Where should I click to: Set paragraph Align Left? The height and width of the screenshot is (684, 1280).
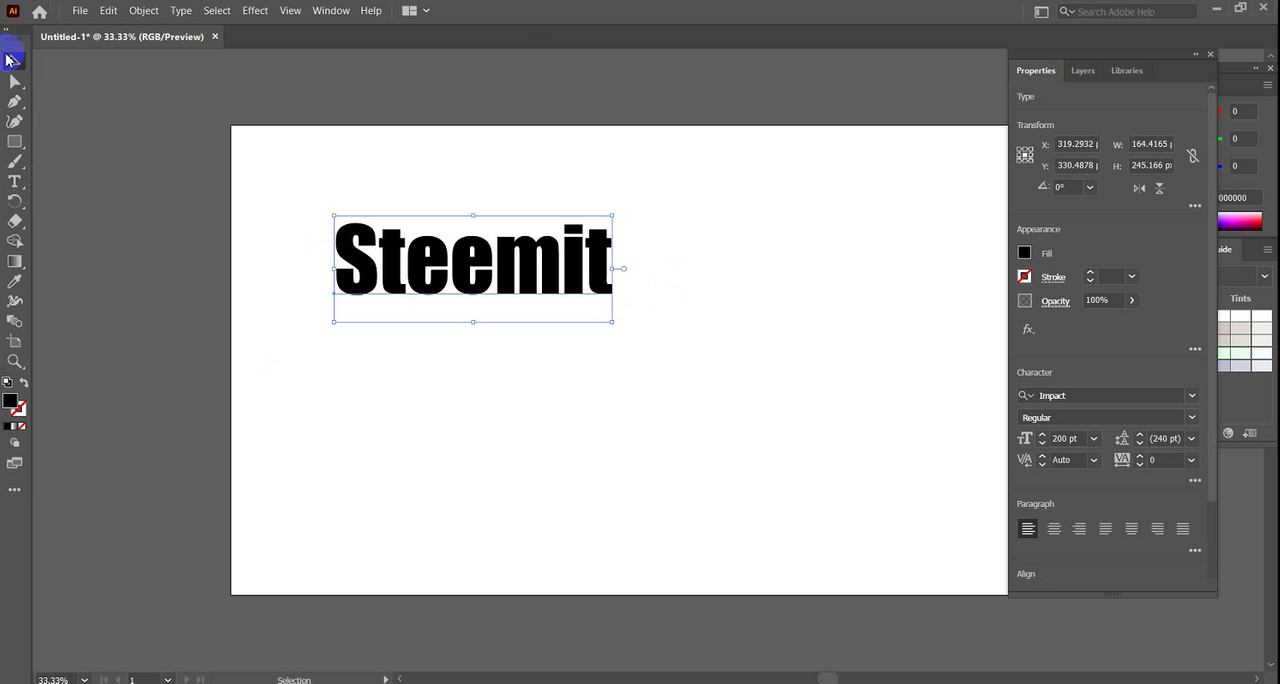(1028, 529)
